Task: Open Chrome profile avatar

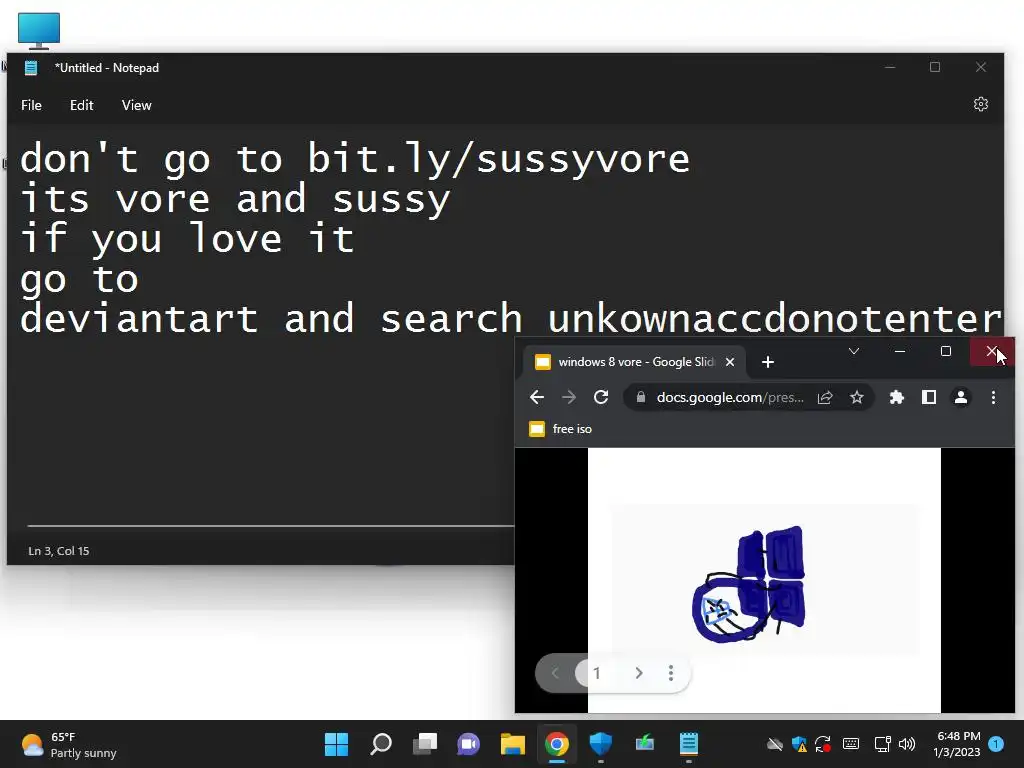Action: point(961,397)
